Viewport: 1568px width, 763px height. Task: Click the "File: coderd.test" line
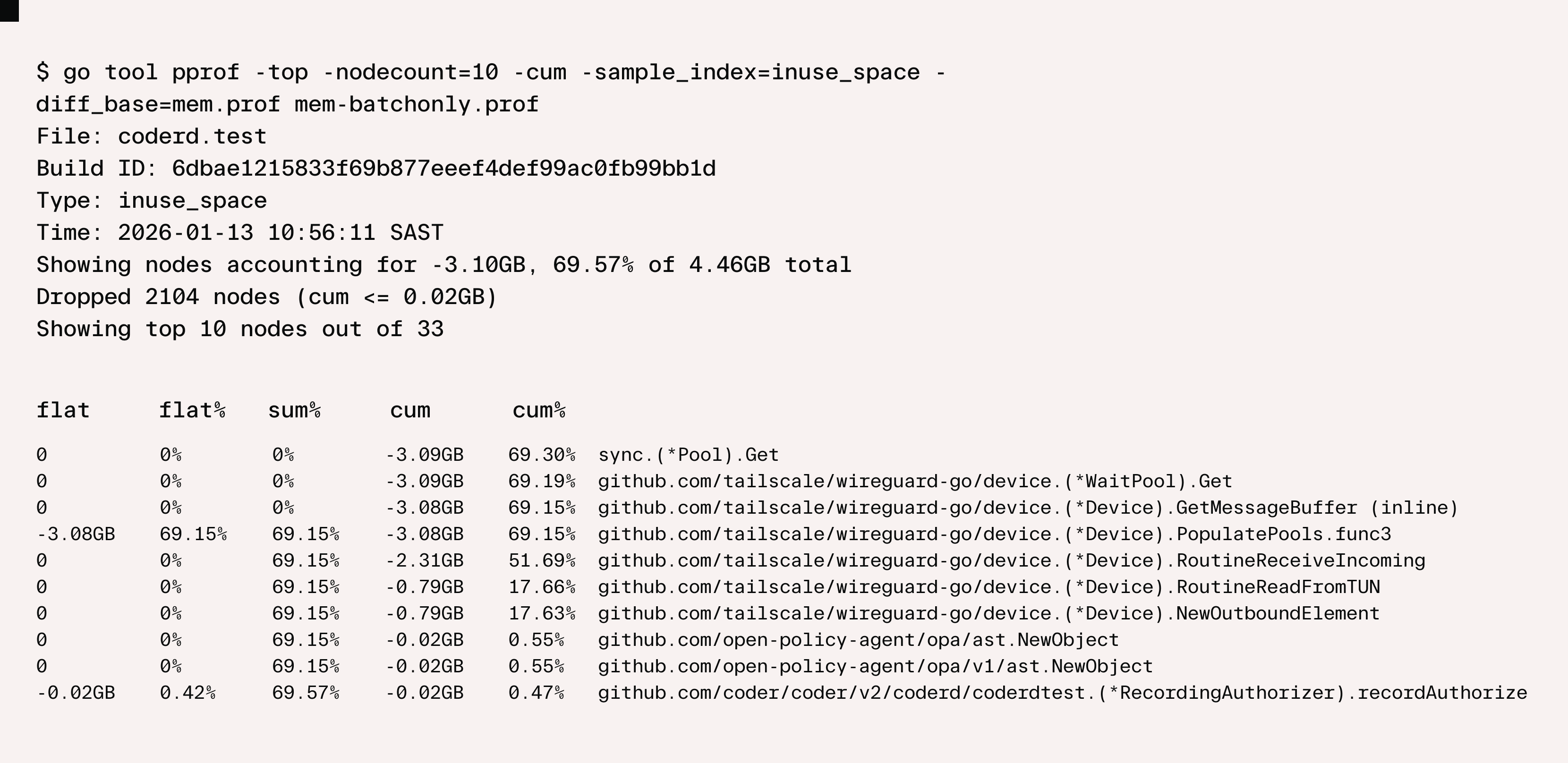coord(152,136)
